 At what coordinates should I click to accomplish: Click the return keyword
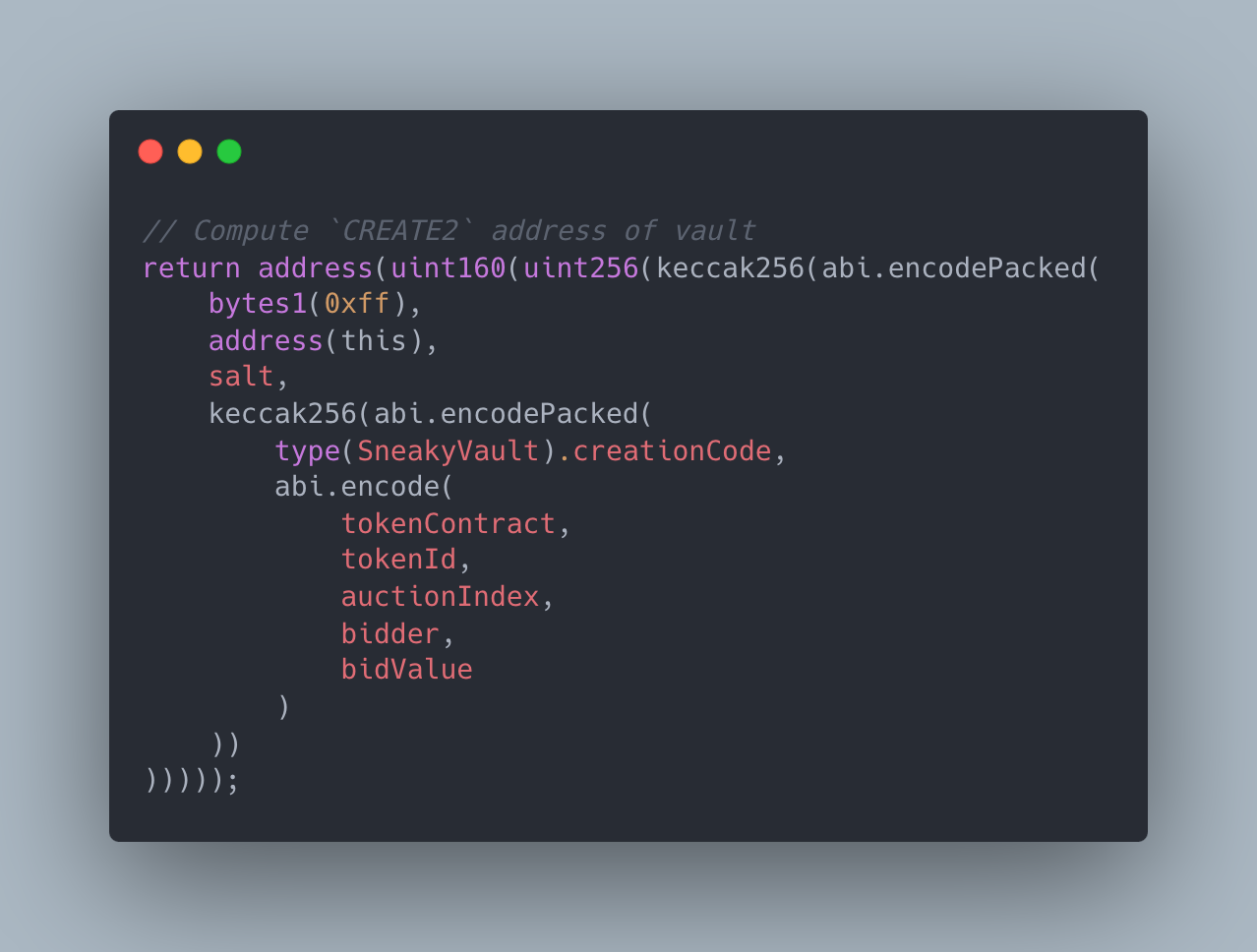[x=192, y=268]
